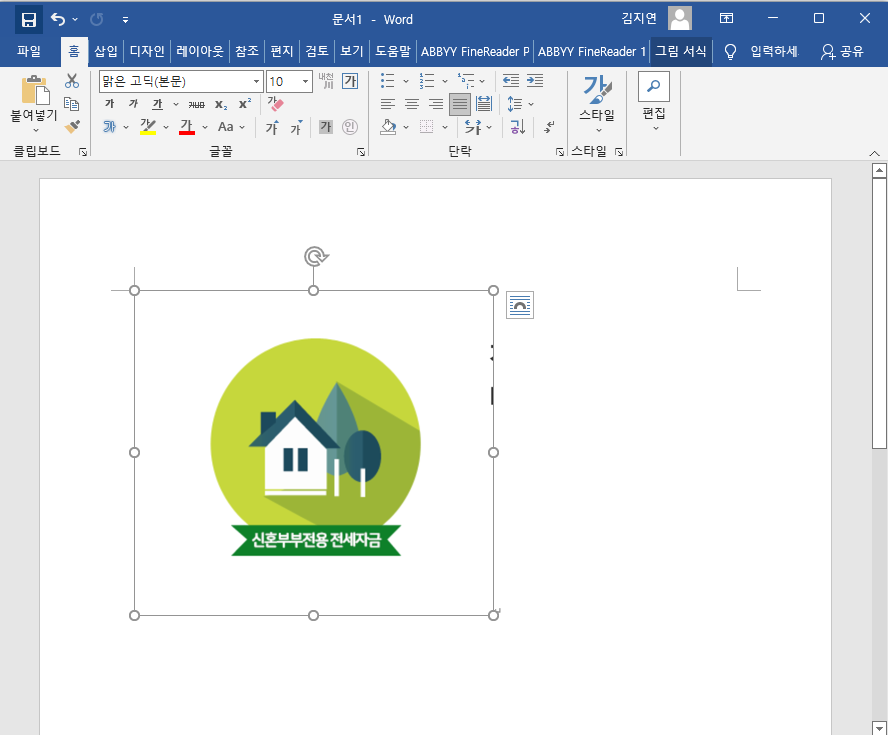Cut selection with scissors icon

72,81
